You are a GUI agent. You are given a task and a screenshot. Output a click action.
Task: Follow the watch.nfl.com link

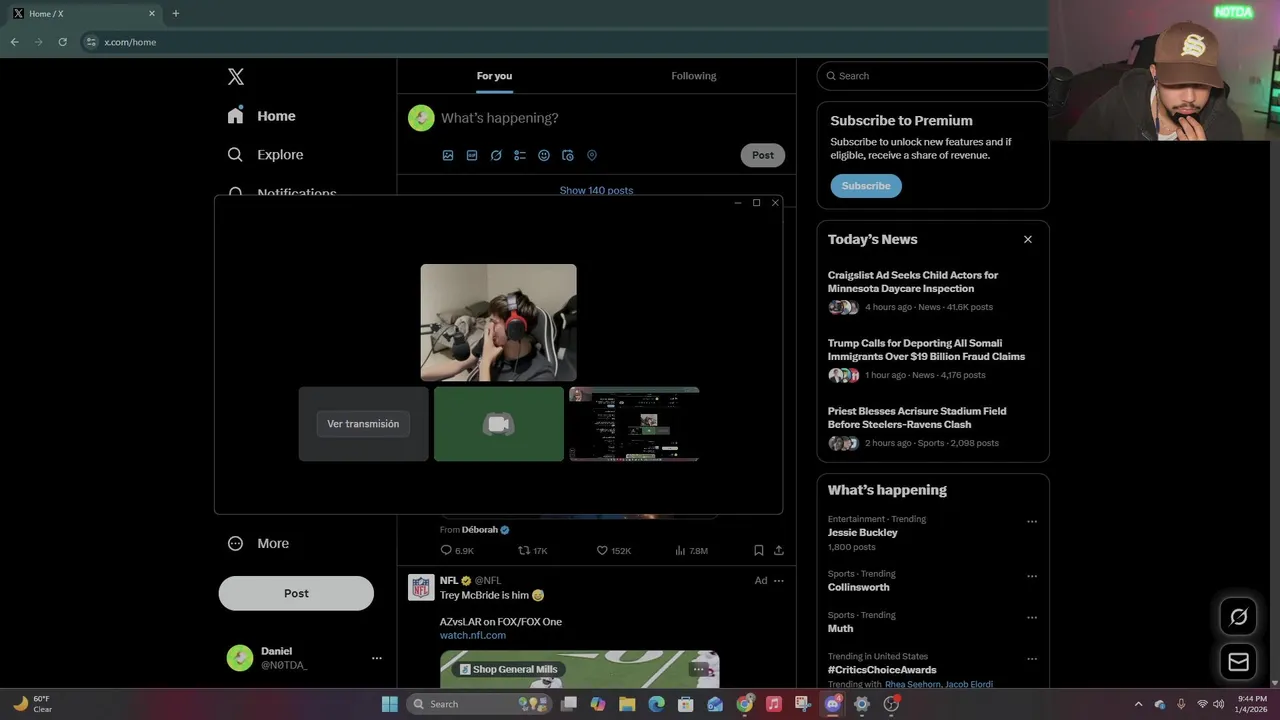pyautogui.click(x=473, y=635)
